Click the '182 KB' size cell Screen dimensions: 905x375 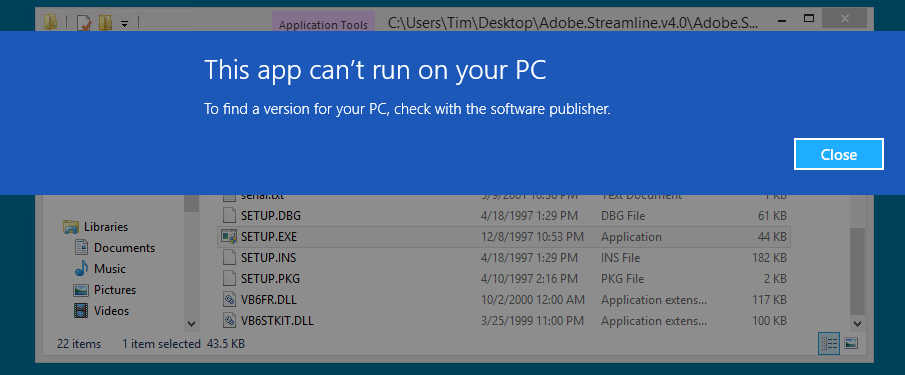pyautogui.click(x=769, y=257)
